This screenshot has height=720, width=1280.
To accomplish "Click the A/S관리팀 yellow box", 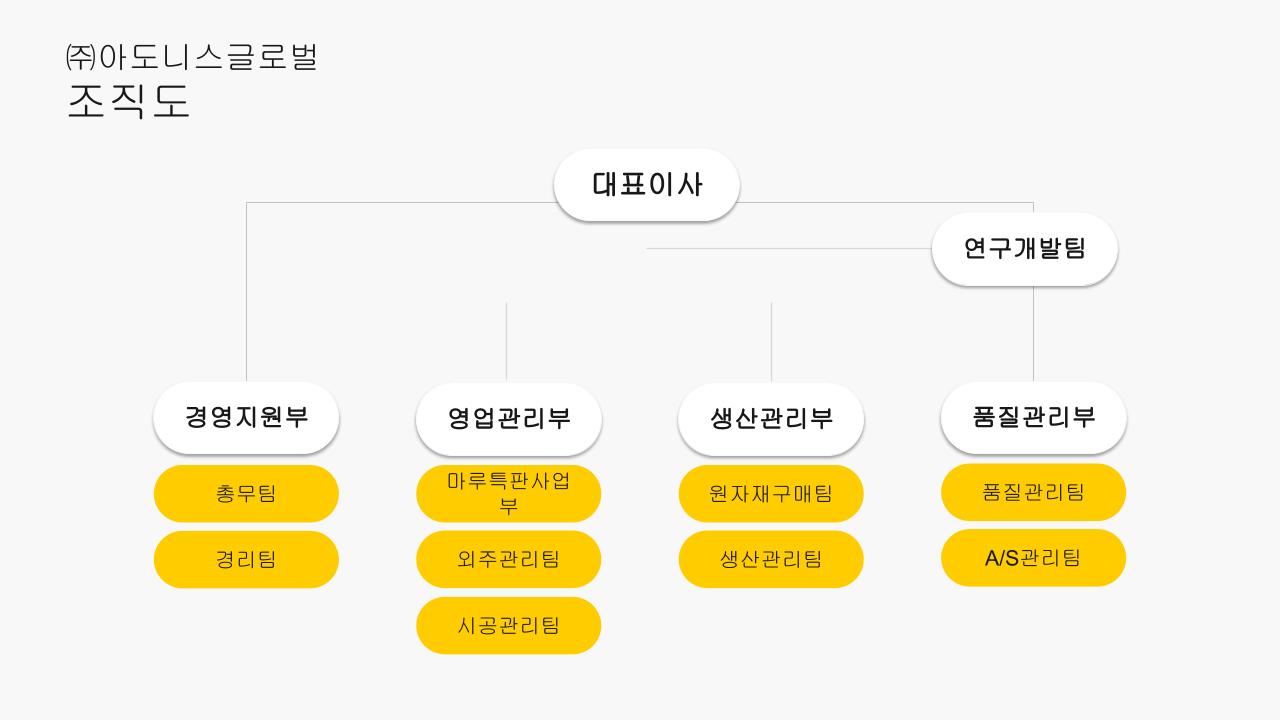I will point(1034,558).
